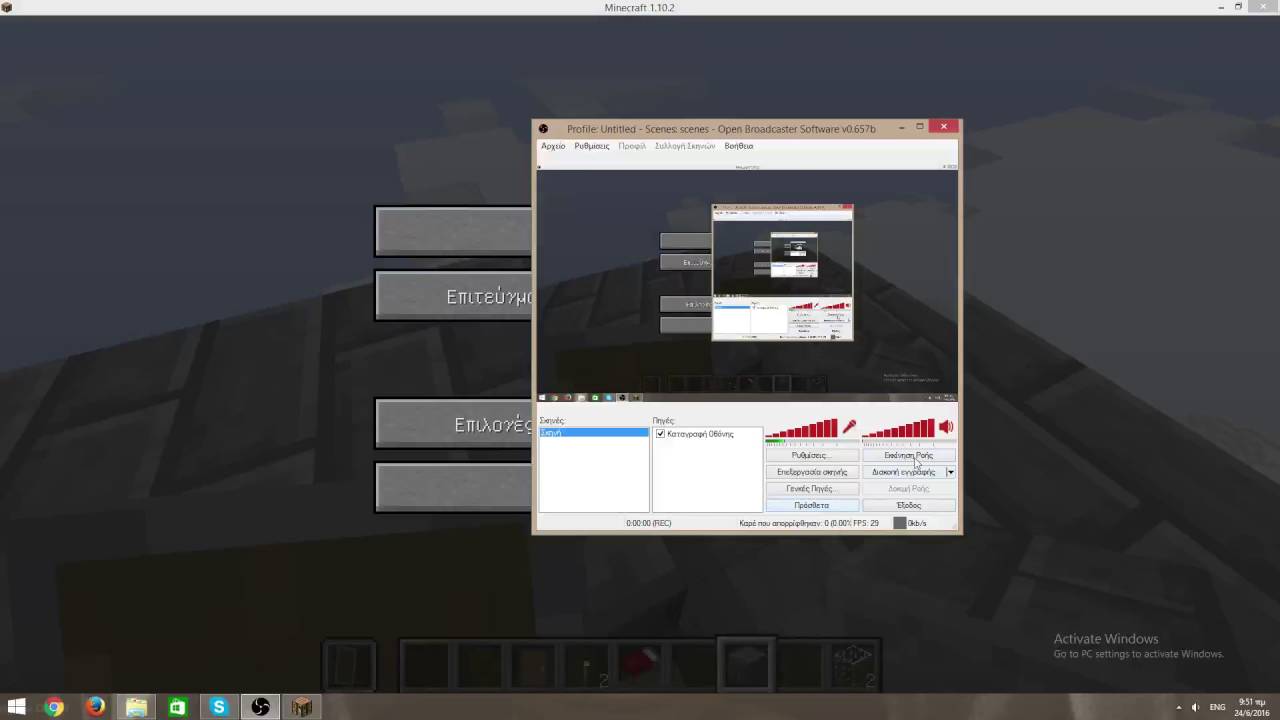Show hidden system tray icons
The image size is (1280, 720).
pos(1178,707)
